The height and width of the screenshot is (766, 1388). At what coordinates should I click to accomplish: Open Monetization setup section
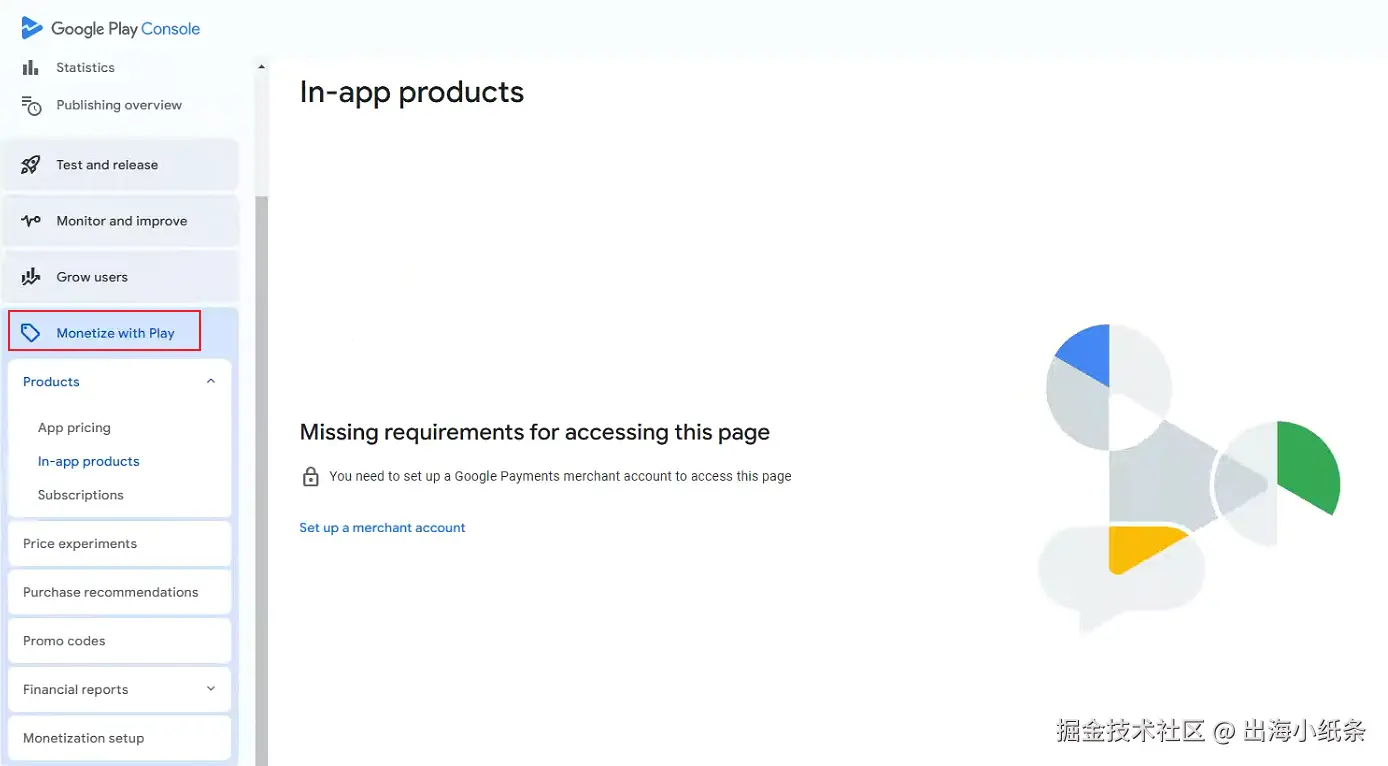coord(83,738)
